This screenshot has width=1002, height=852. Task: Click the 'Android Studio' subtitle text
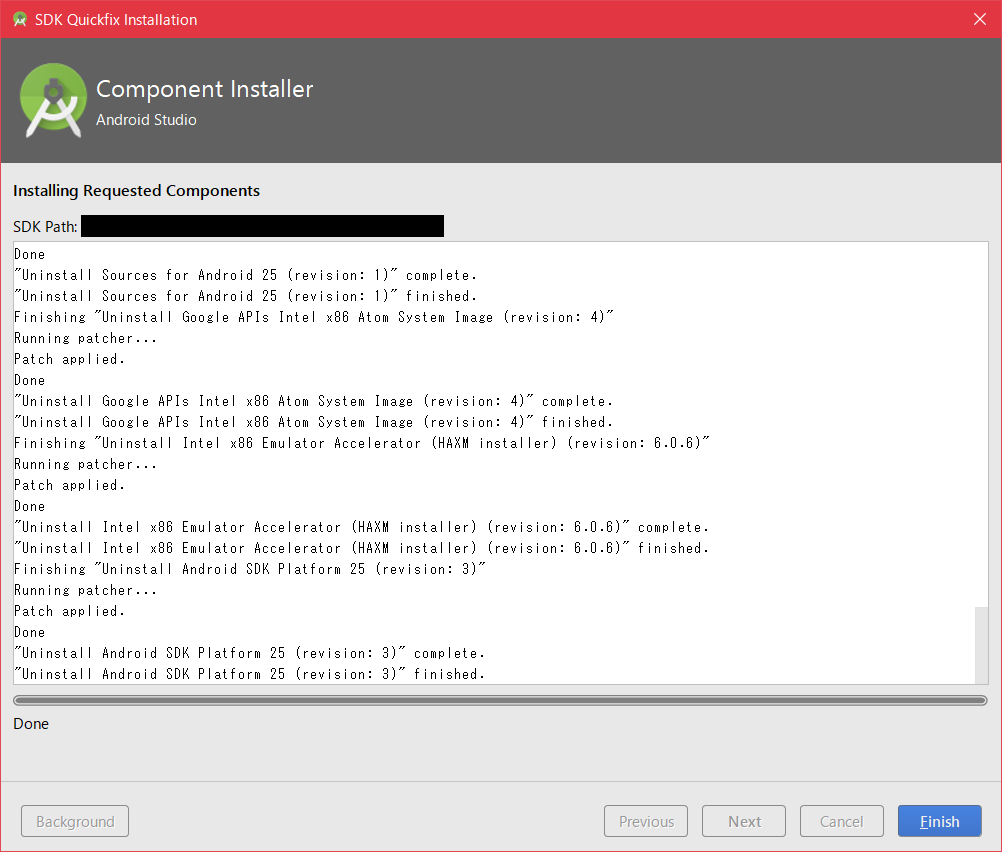(146, 120)
